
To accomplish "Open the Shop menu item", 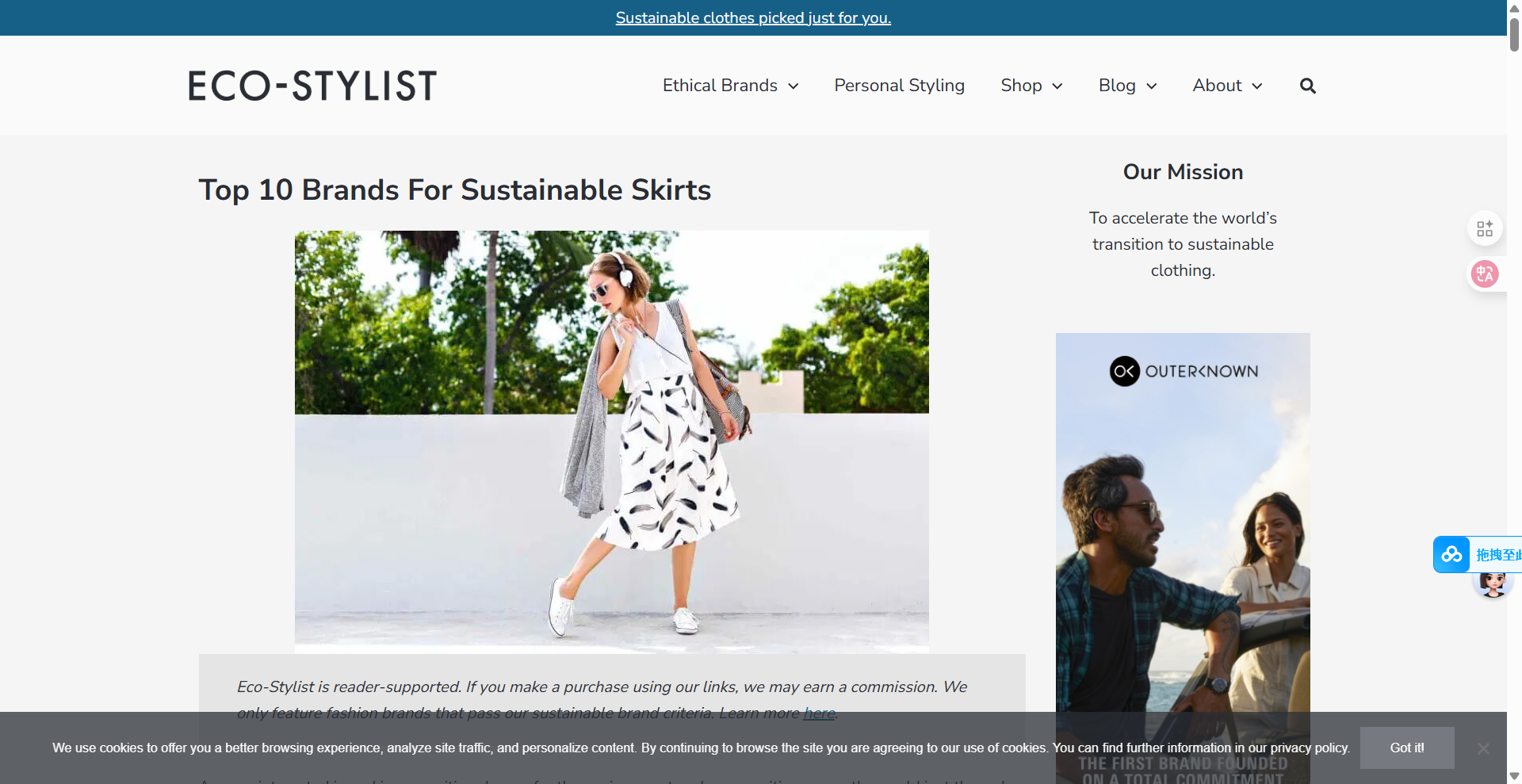I will [x=1021, y=86].
